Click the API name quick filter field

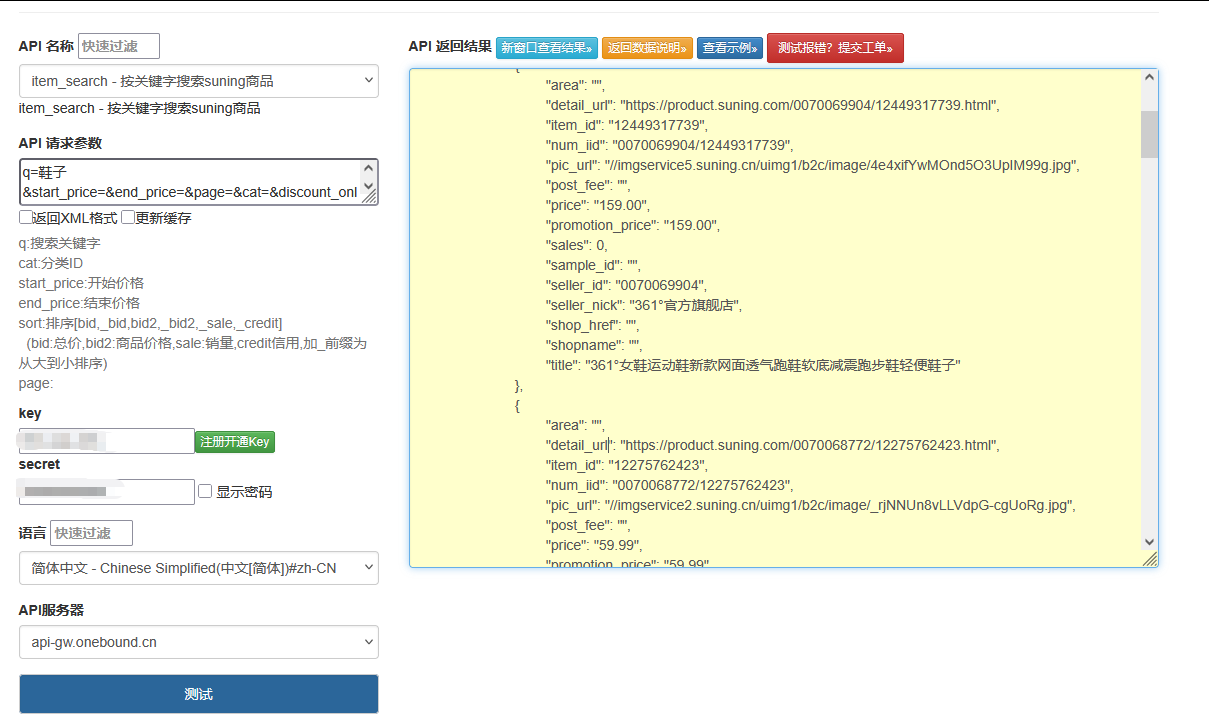119,46
